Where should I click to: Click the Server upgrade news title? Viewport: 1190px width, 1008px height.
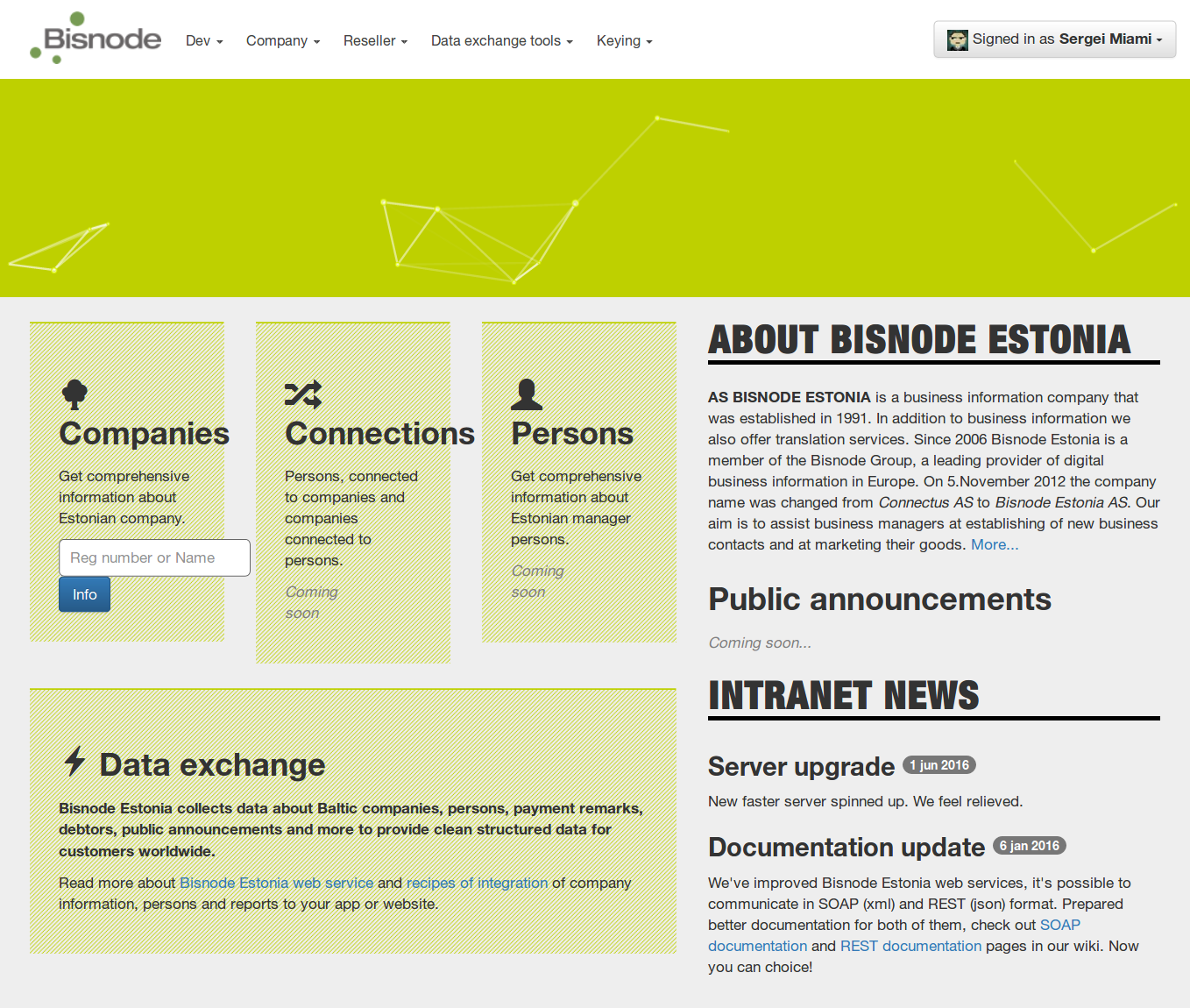point(801,766)
